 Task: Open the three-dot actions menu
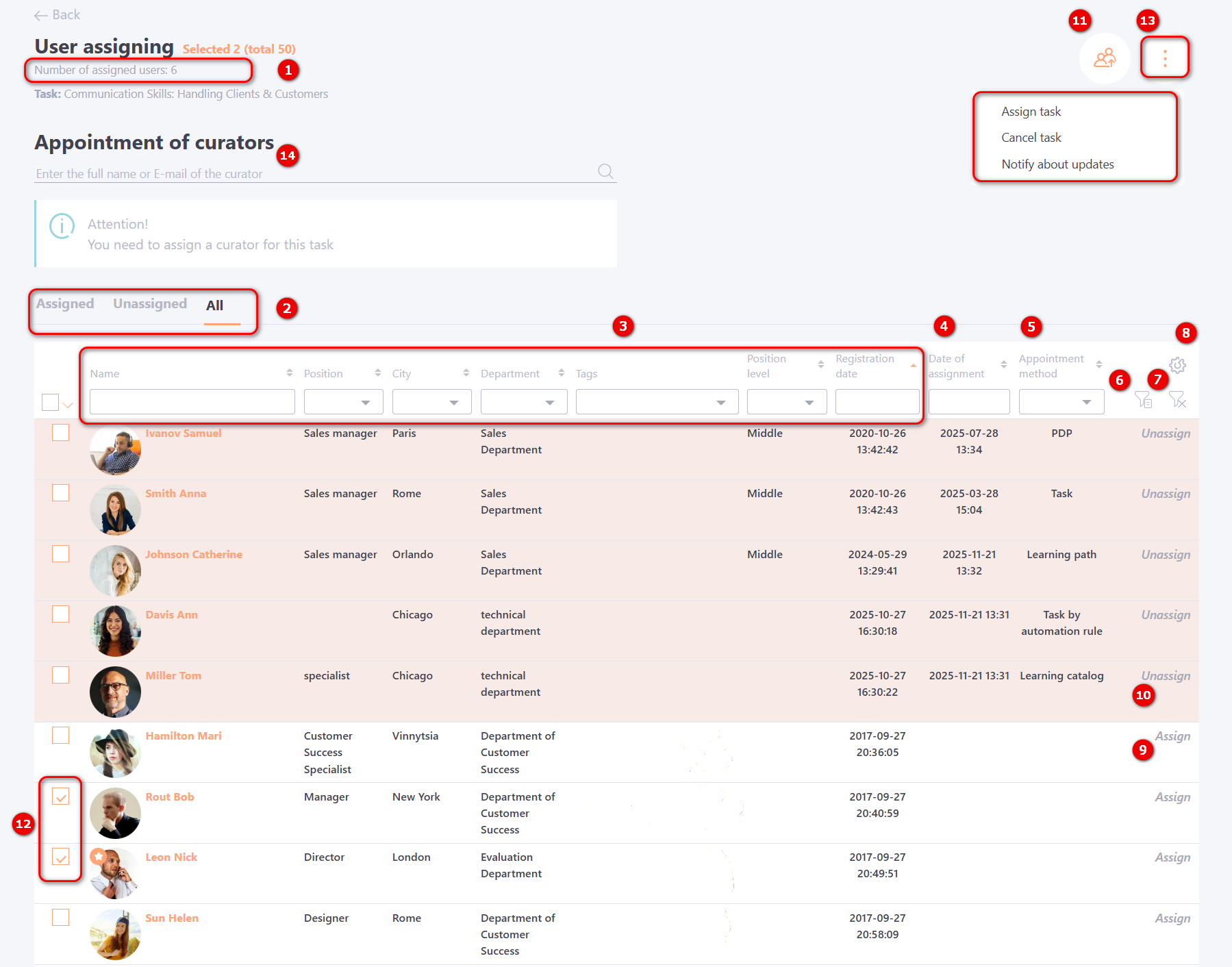tap(1164, 58)
